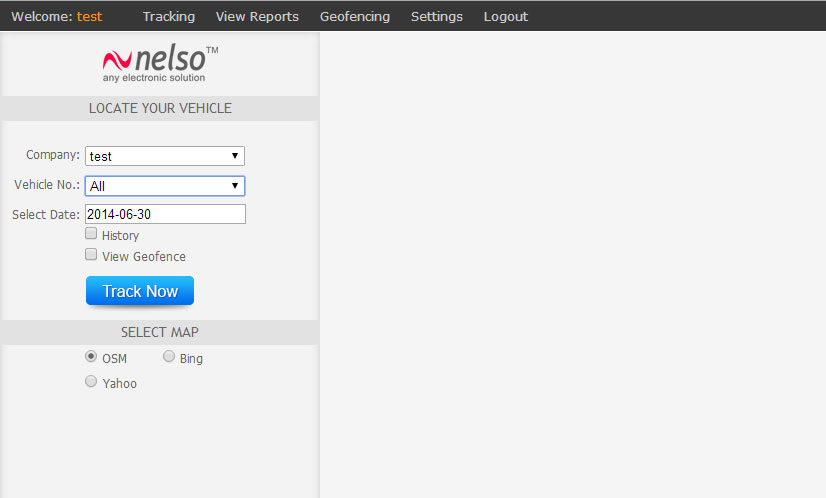Click the 'Select Date:' label text
Screen dimensions: 826x498
pos(45,215)
